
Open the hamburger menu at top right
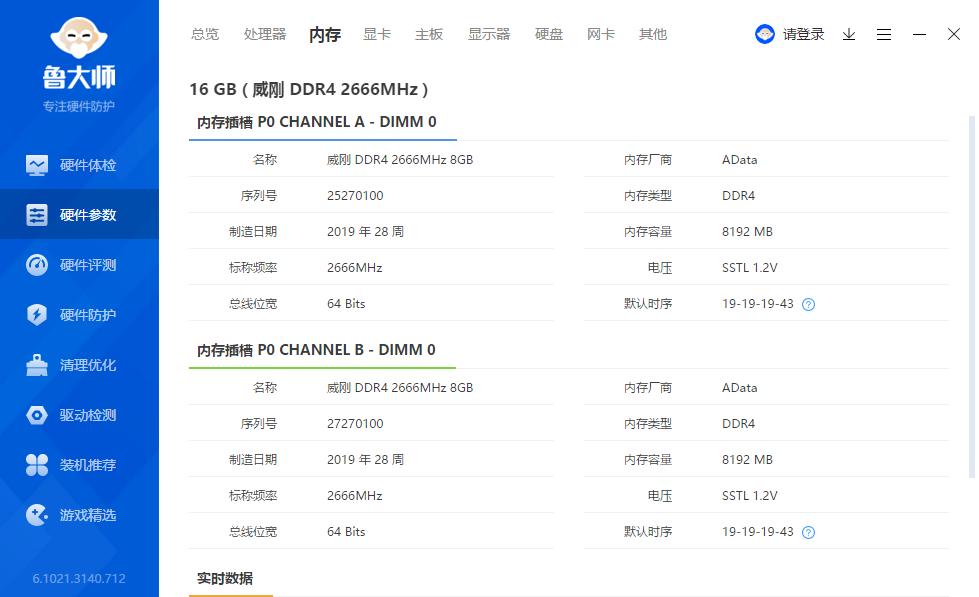(883, 34)
